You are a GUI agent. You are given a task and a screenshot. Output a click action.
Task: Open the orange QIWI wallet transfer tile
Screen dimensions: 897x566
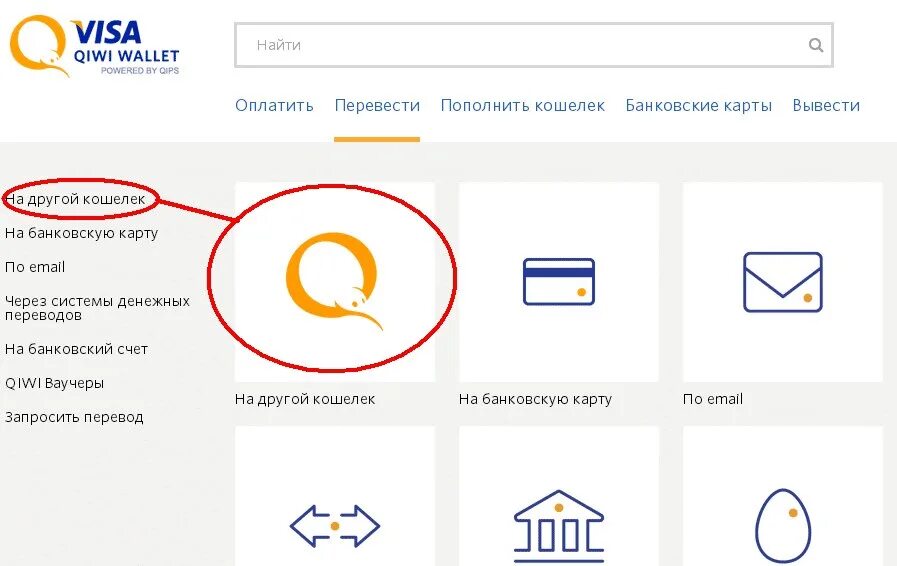(x=335, y=282)
